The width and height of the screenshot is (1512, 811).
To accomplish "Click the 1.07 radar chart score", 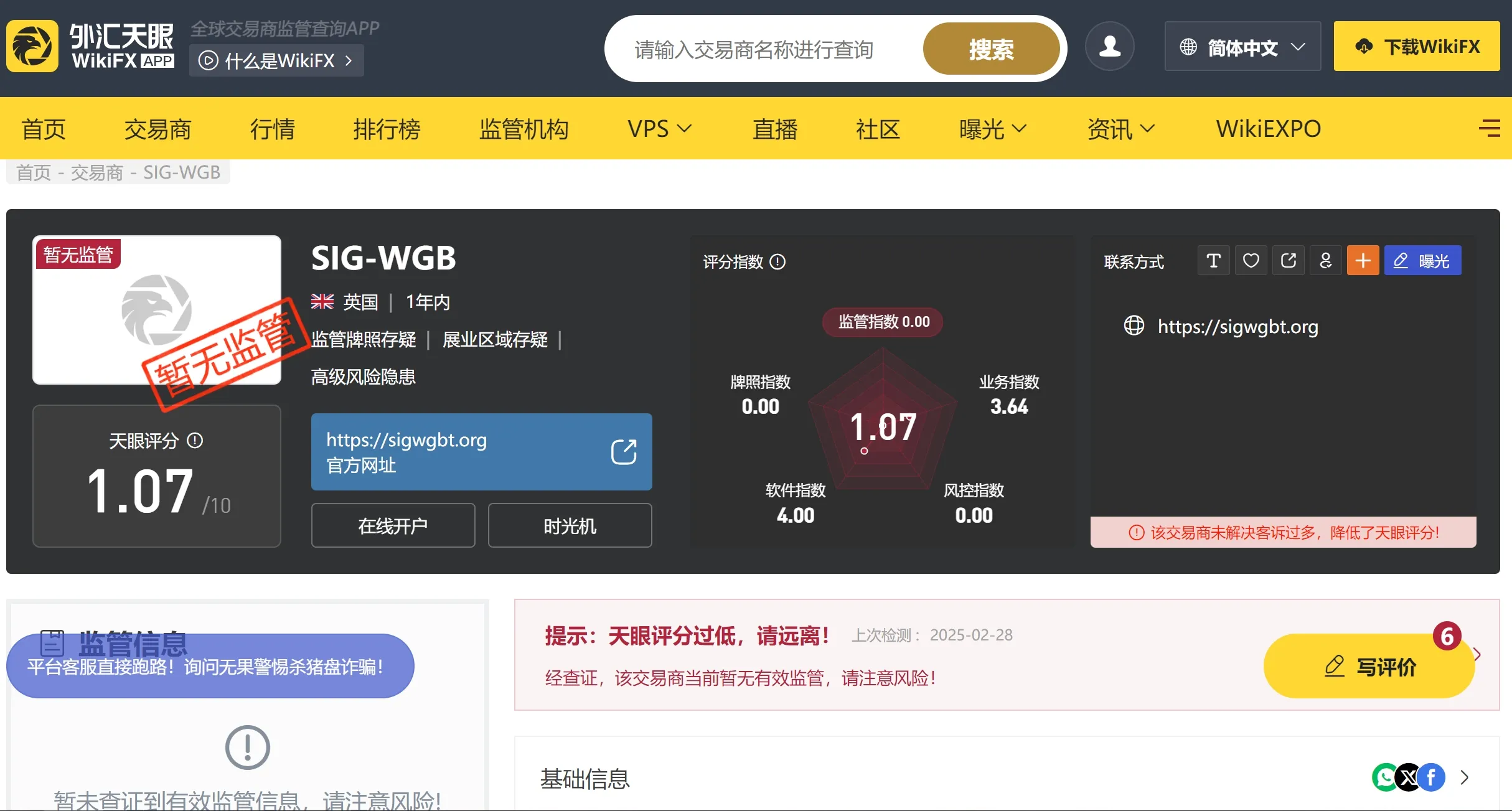I will (883, 427).
